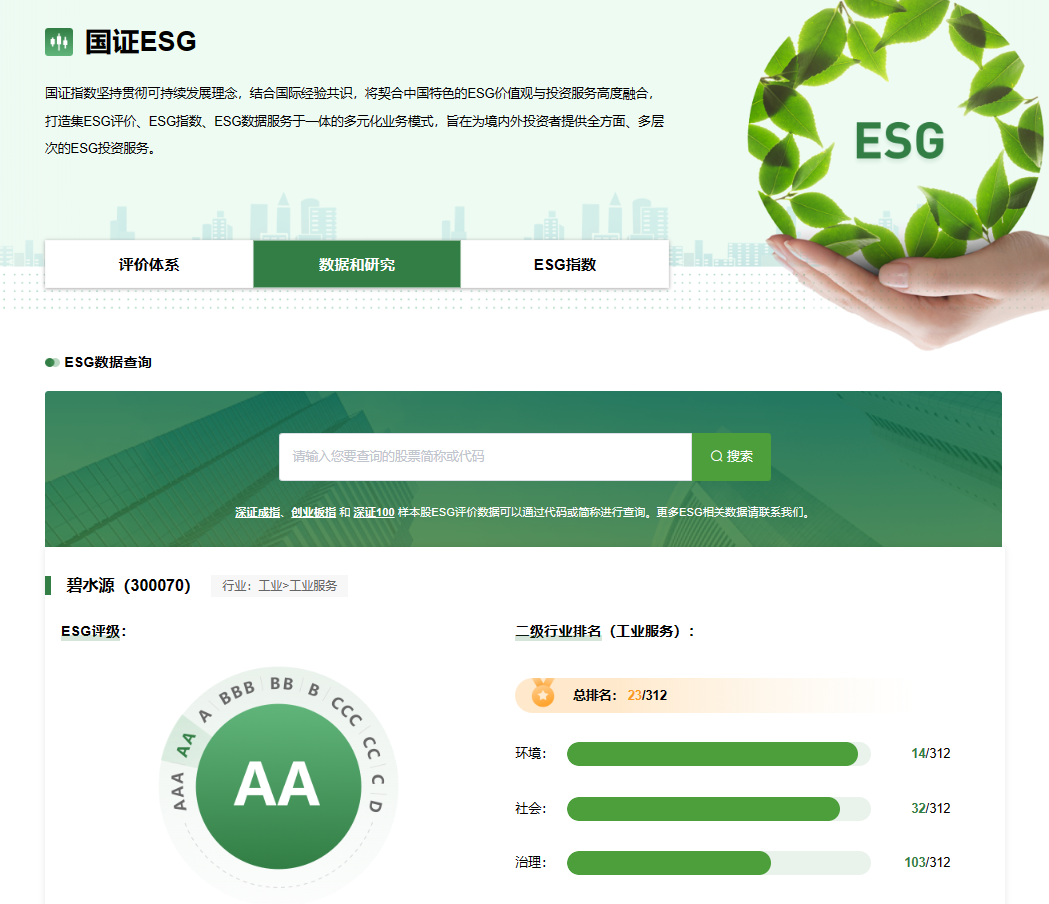Click the 32/312 social rank value
This screenshot has height=904, width=1049.
pos(930,808)
